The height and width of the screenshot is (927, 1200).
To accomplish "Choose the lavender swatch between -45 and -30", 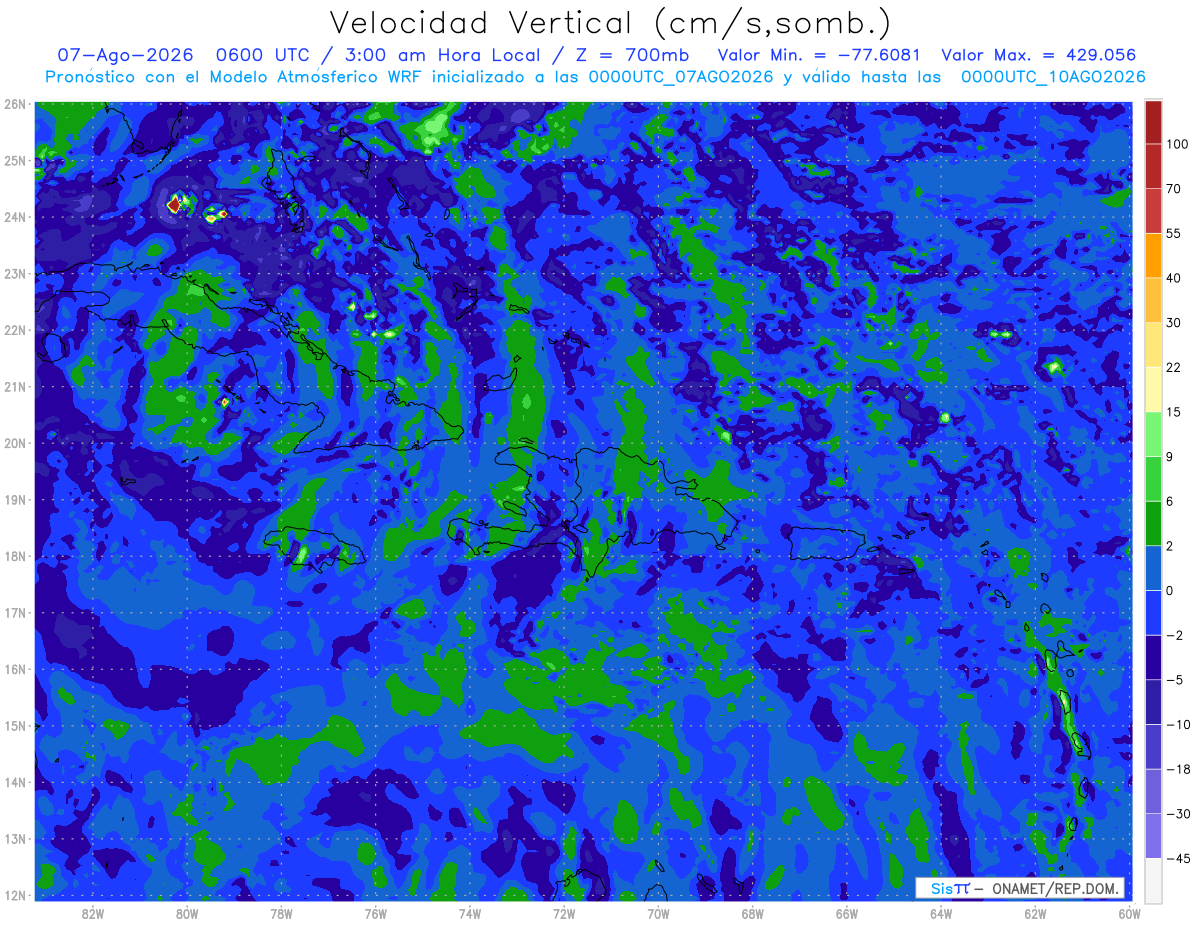I will 1153,836.
